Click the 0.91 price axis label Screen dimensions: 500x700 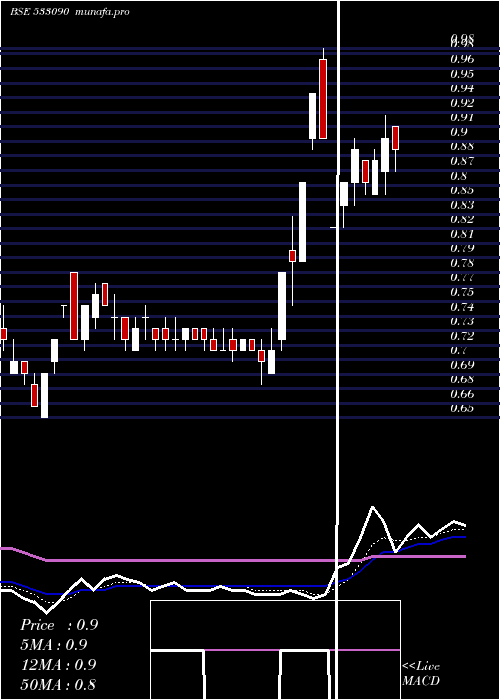click(x=462, y=117)
